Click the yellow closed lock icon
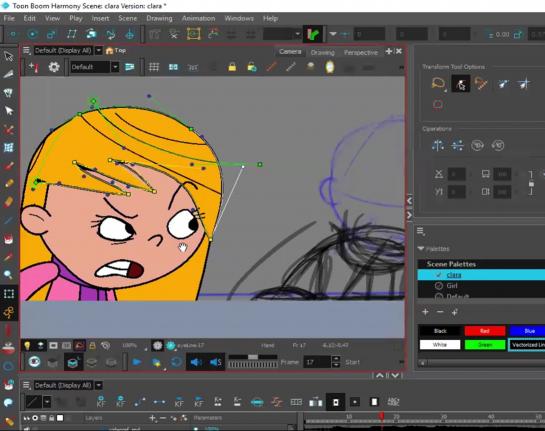Screen dimensions: 545x431 point(232,67)
